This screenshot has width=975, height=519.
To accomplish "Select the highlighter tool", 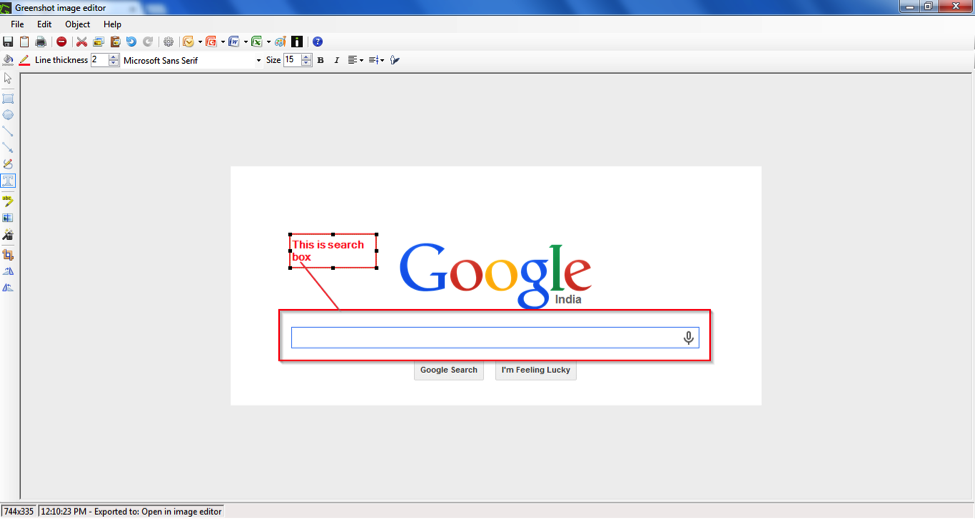I will coord(8,201).
